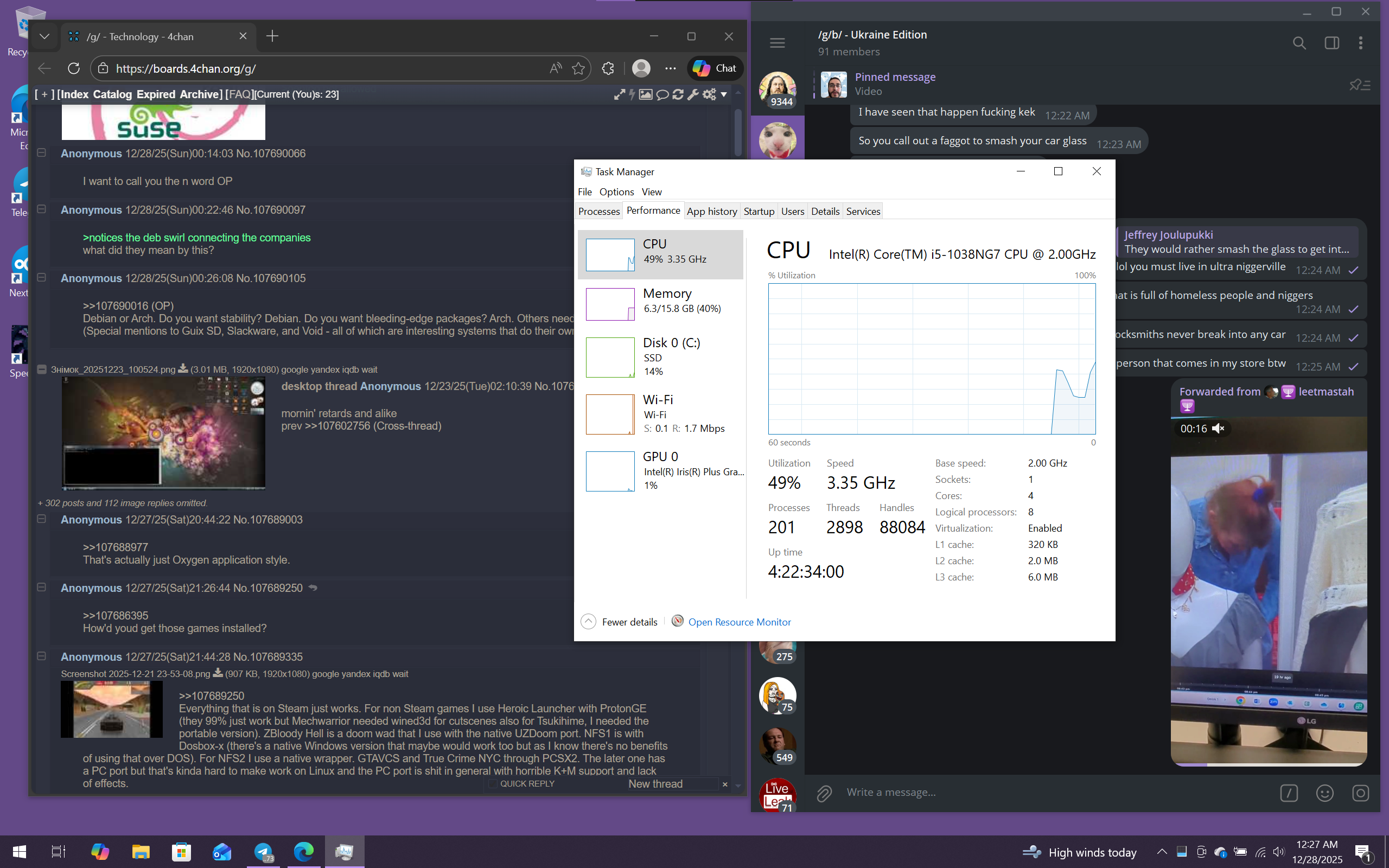Toggle Telegram right sidebar panel icon
1389x868 pixels.
[x=1331, y=43]
